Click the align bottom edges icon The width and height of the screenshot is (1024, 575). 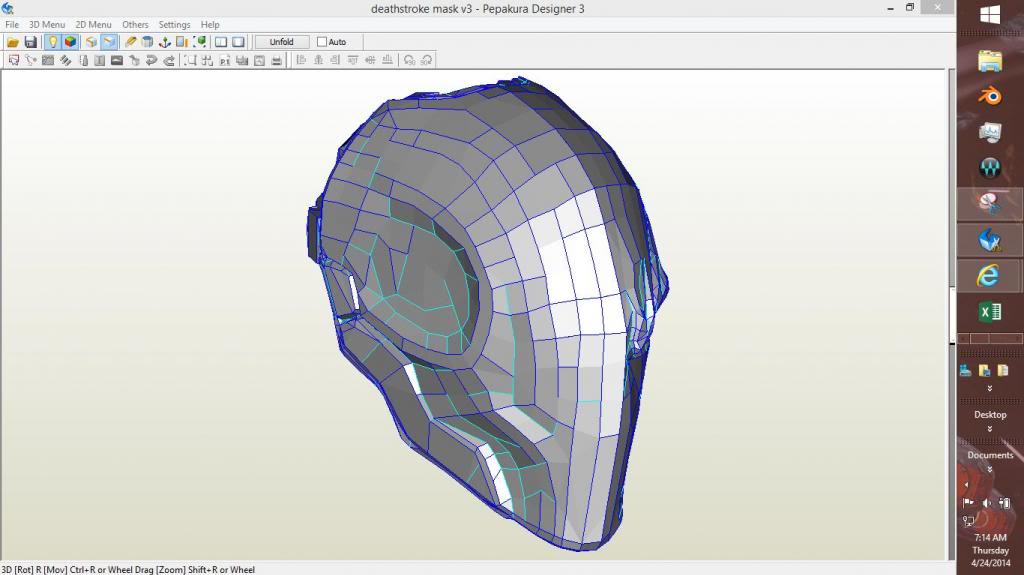(x=387, y=60)
